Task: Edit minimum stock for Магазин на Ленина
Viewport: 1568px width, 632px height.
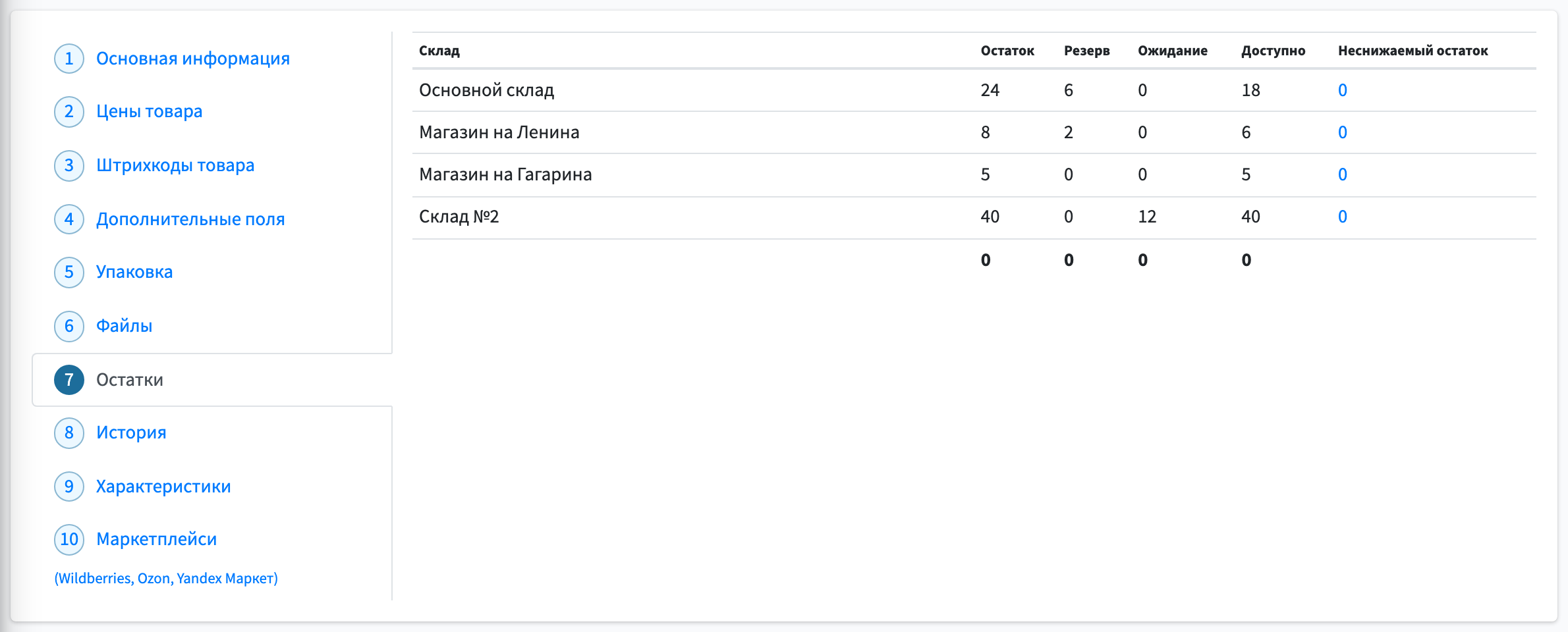Action: [x=1343, y=132]
